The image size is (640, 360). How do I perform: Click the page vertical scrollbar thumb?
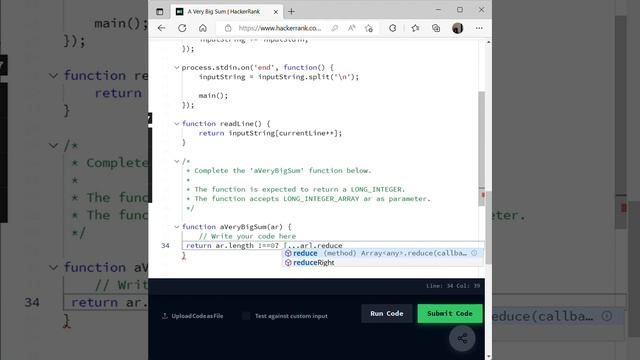[489, 229]
